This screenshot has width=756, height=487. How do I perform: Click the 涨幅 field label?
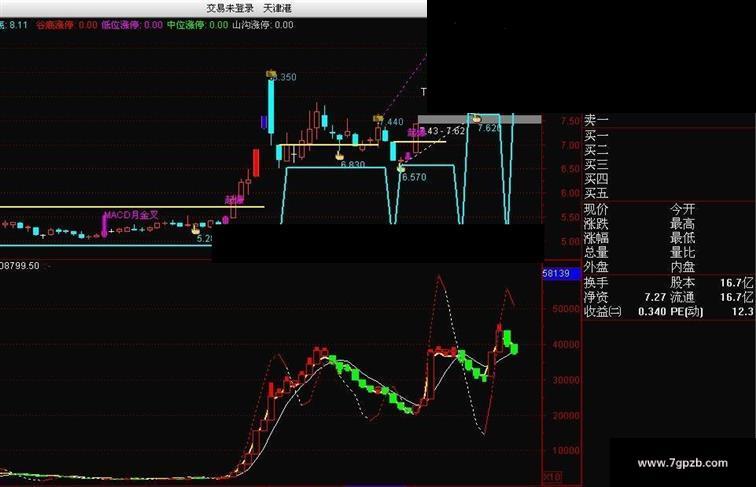(596, 238)
